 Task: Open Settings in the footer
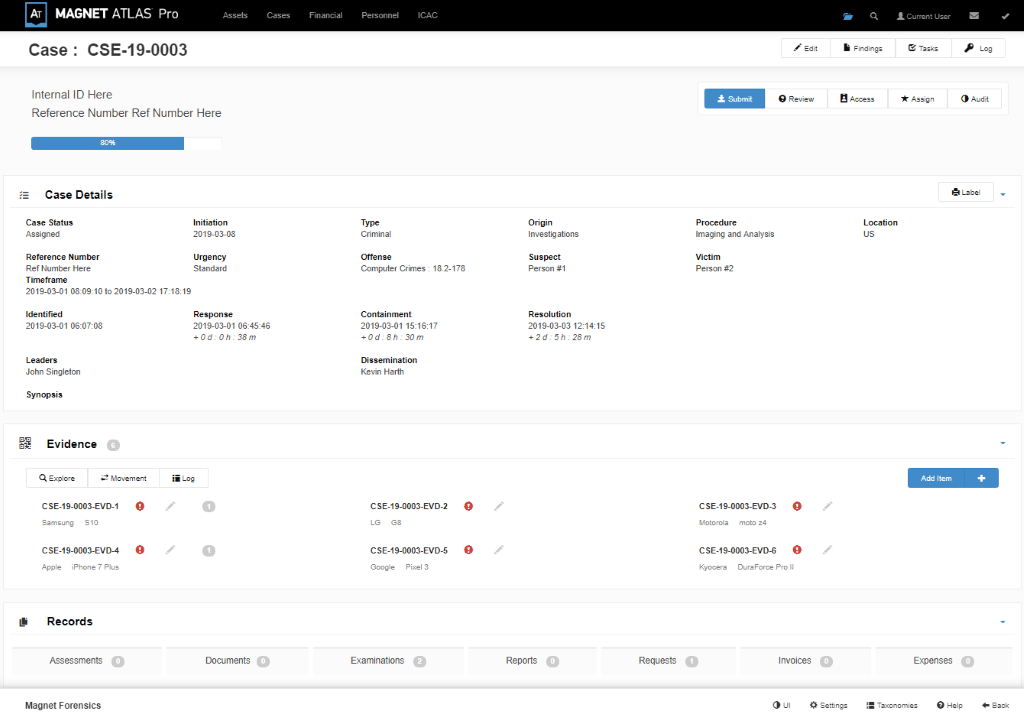tap(828, 706)
